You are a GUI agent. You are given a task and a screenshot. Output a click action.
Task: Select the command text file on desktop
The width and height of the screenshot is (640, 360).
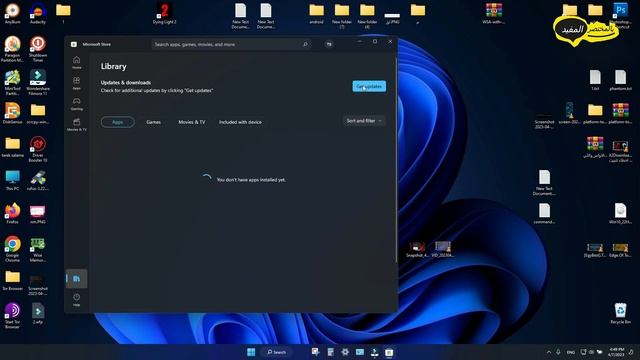click(x=544, y=213)
